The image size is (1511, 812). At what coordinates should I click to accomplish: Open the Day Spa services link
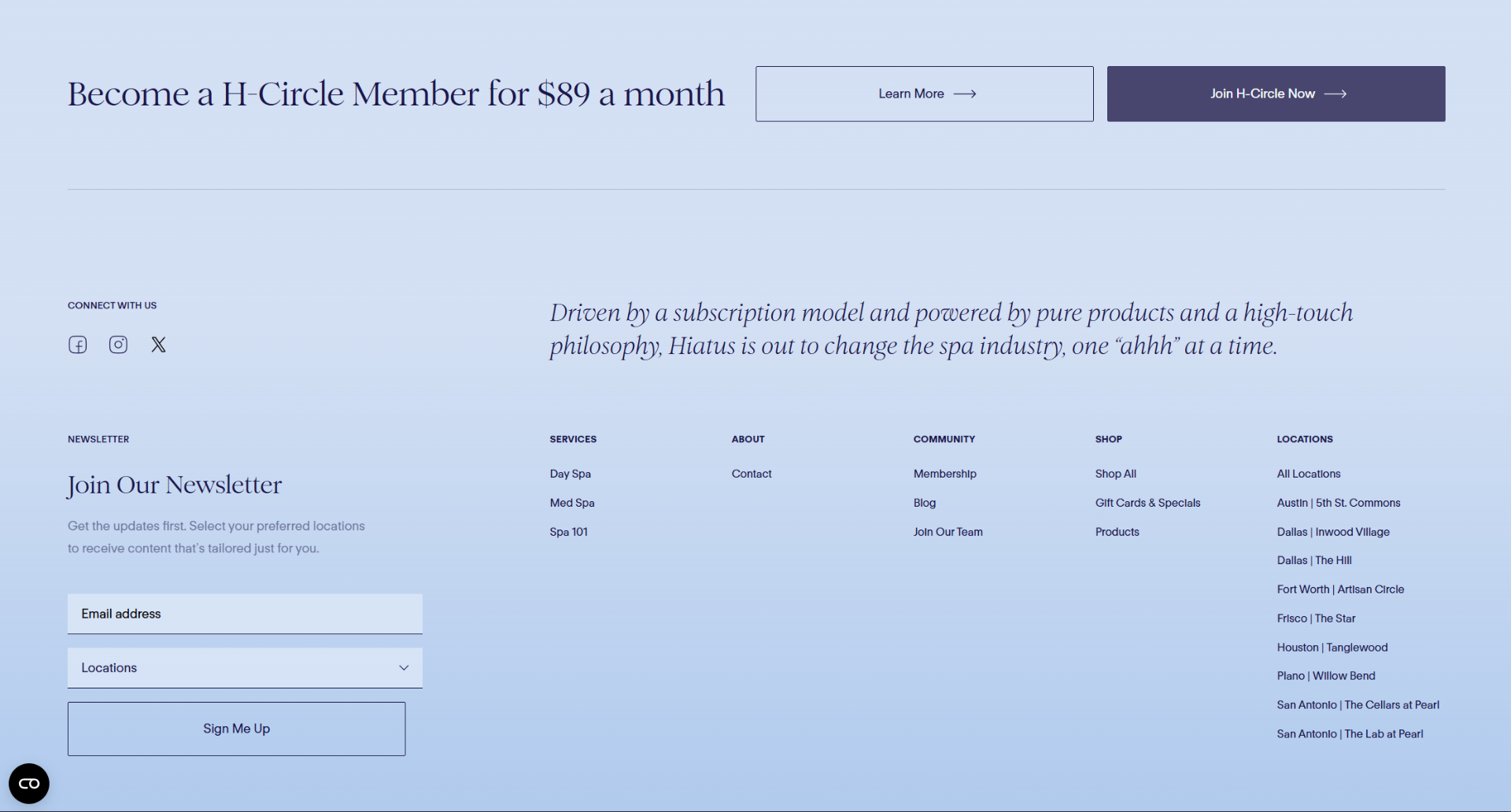tap(571, 474)
